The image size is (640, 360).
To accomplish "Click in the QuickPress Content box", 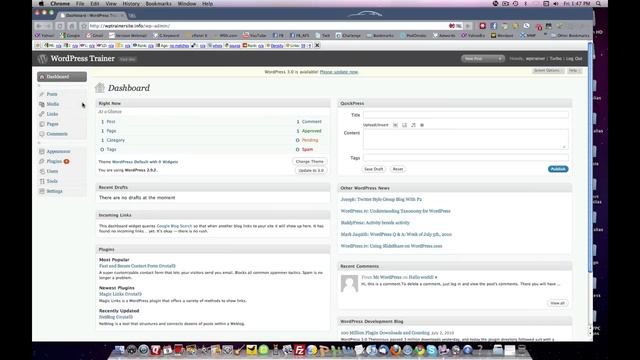I will pyautogui.click(x=466, y=139).
